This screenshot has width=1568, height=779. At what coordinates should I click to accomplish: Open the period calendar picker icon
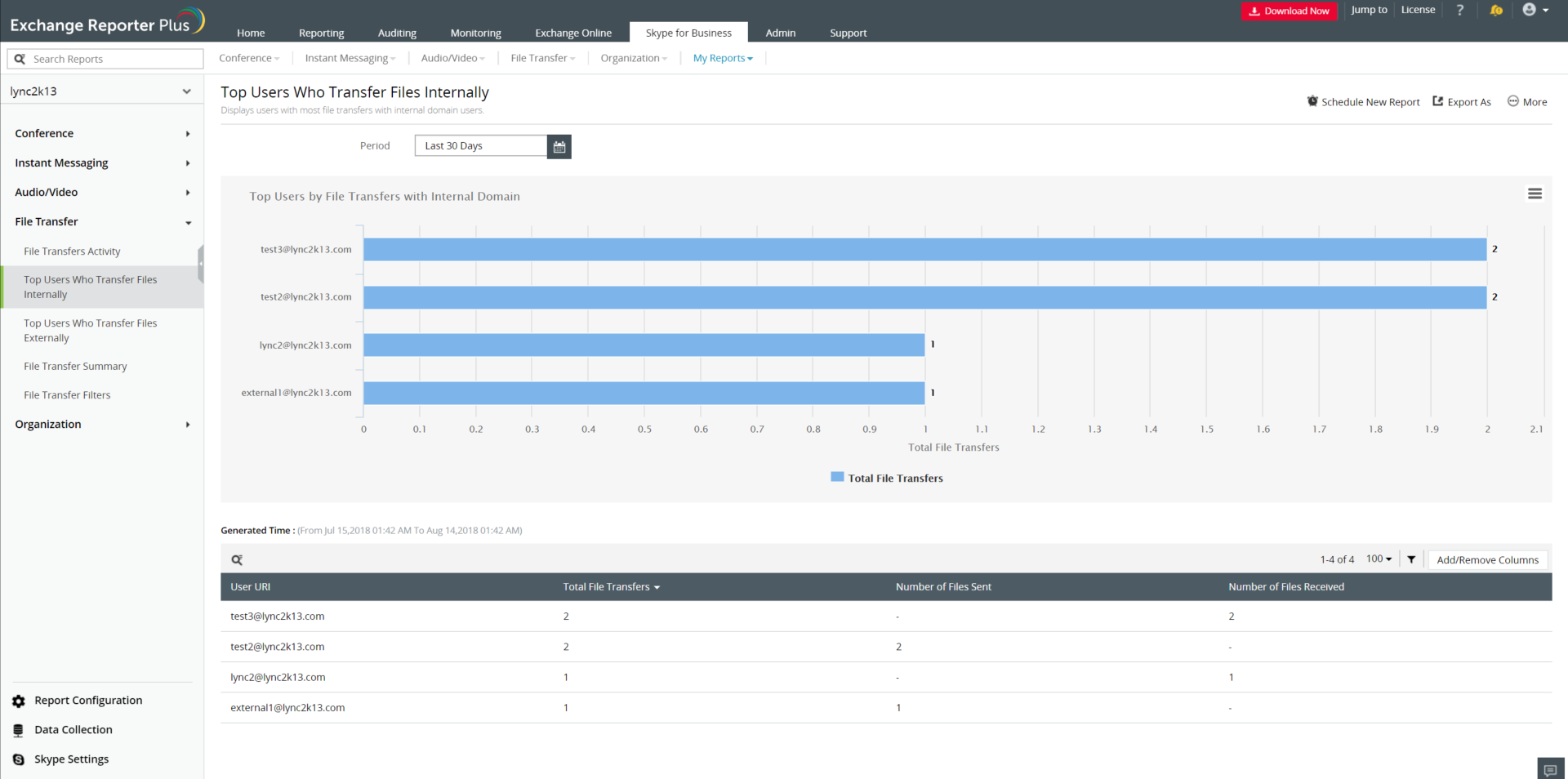coord(559,147)
